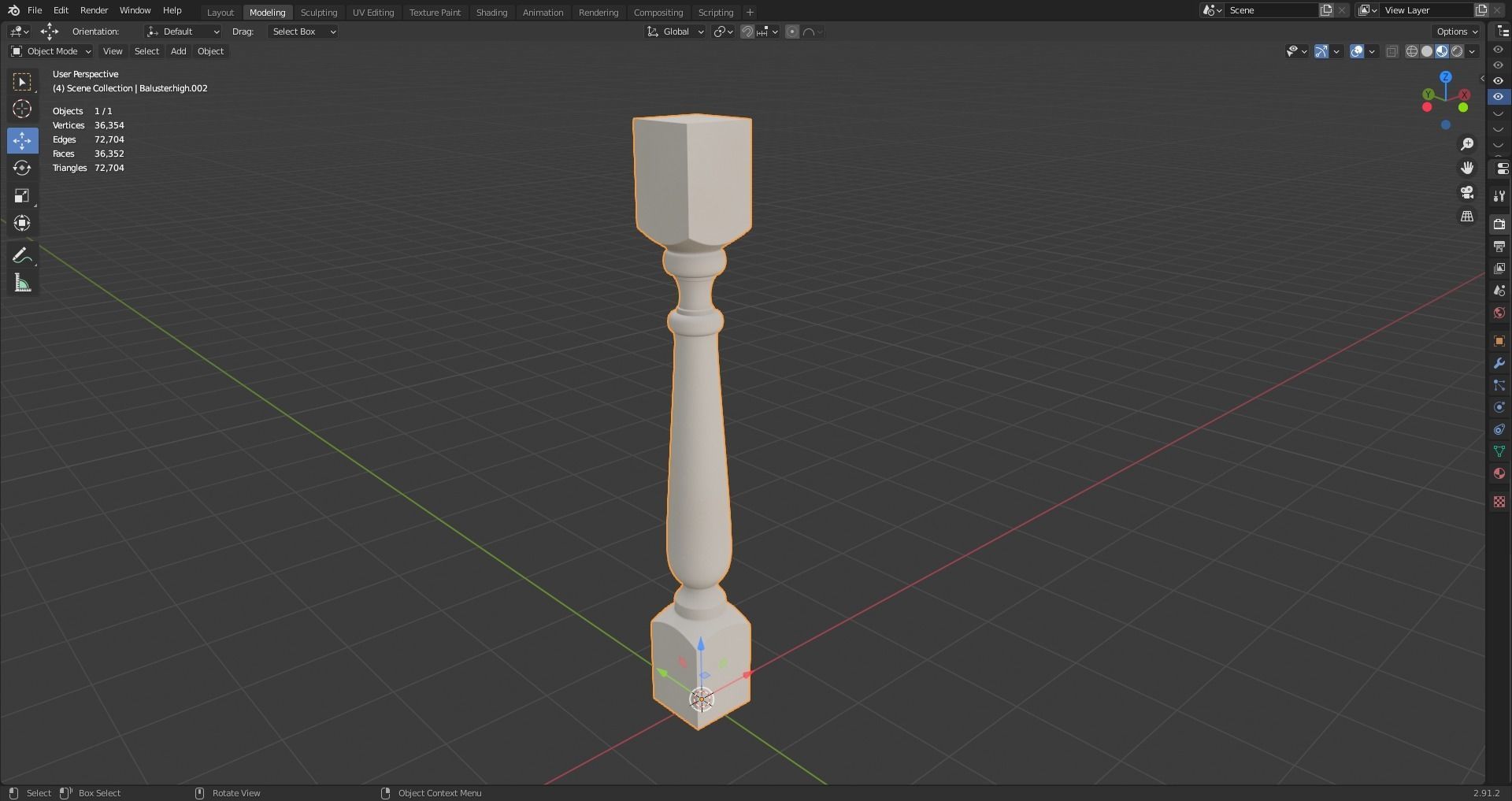Viewport: 1512px width, 801px height.
Task: Open the Window menu
Action: pyautogui.click(x=135, y=10)
